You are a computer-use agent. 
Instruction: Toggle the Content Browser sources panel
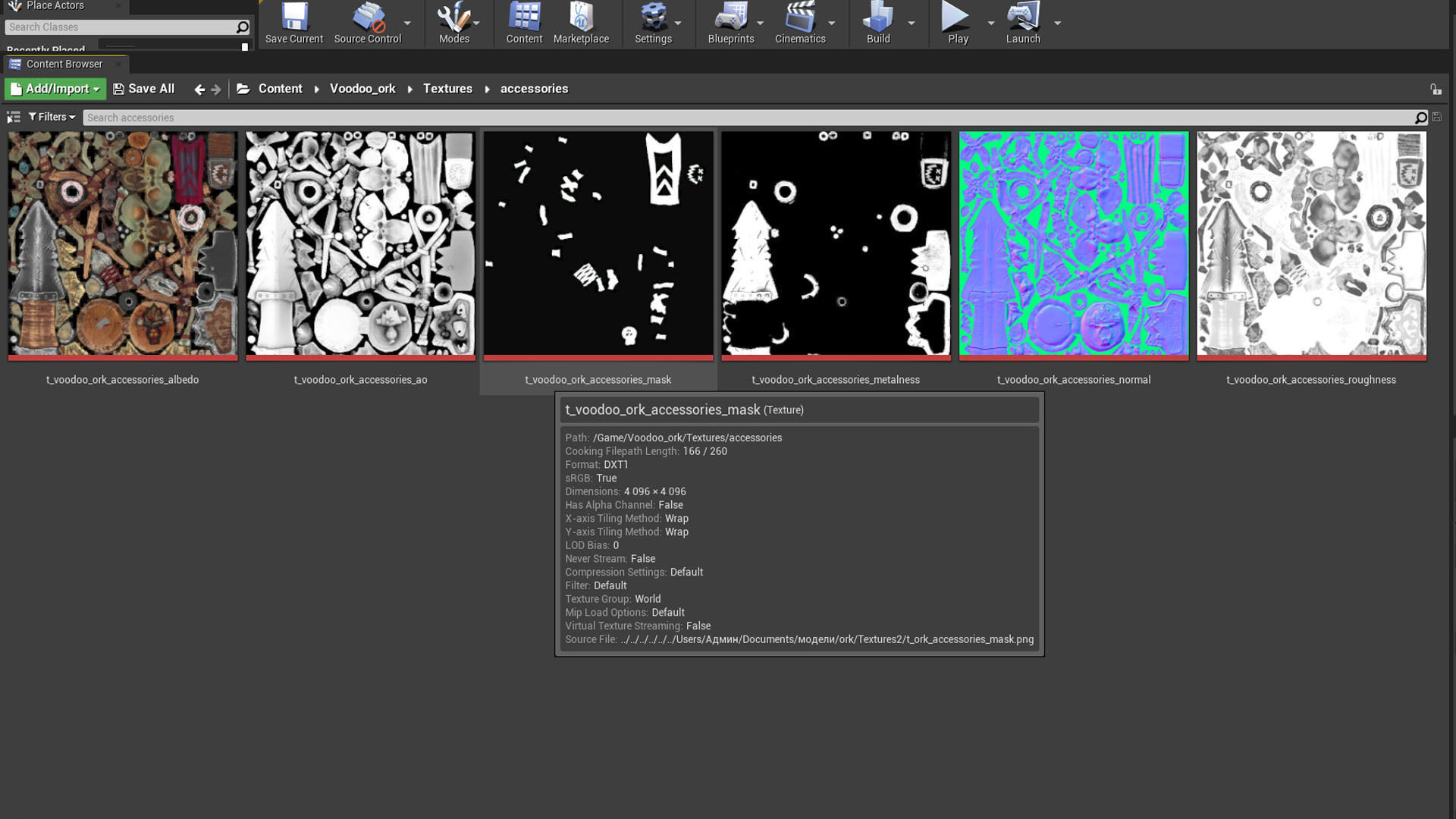[x=14, y=118]
